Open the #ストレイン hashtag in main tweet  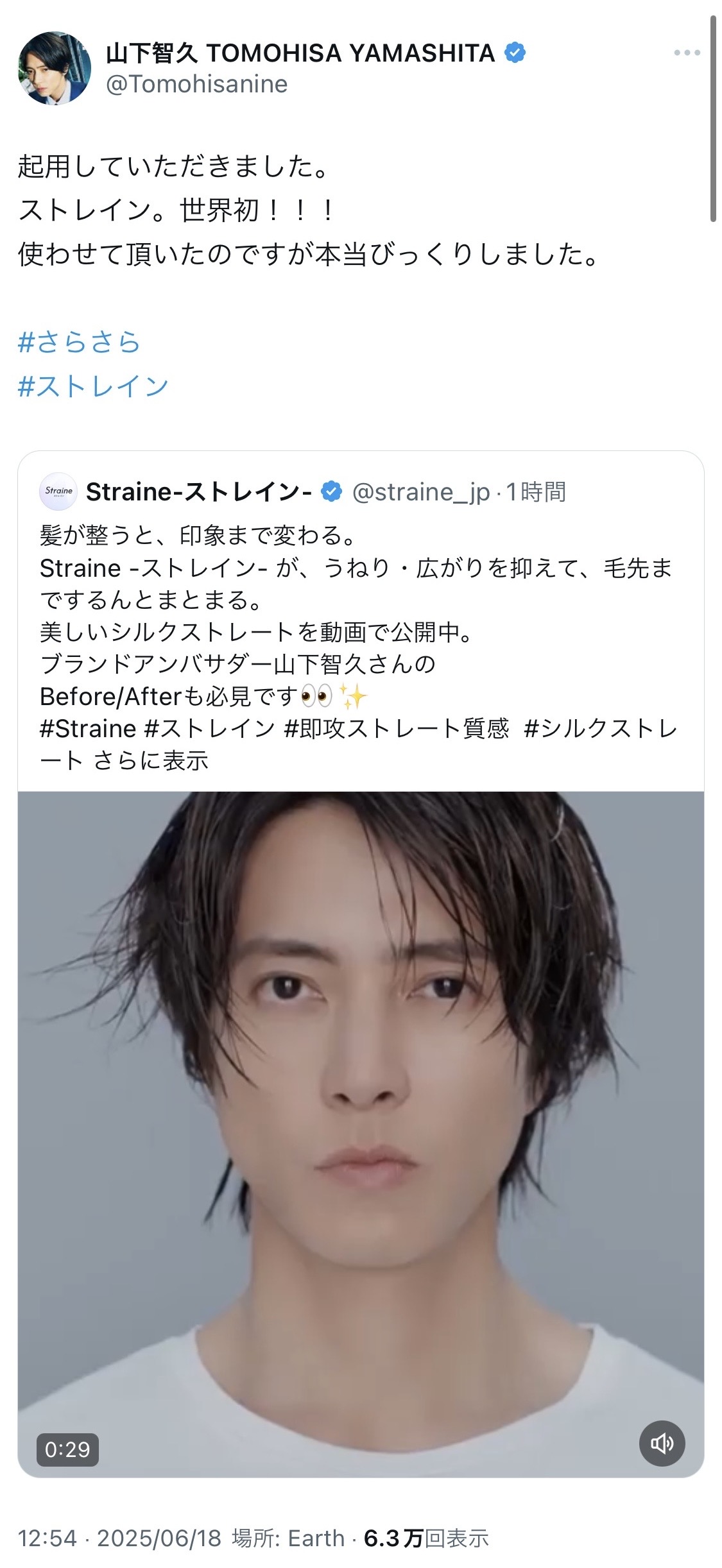pyautogui.click(x=93, y=386)
